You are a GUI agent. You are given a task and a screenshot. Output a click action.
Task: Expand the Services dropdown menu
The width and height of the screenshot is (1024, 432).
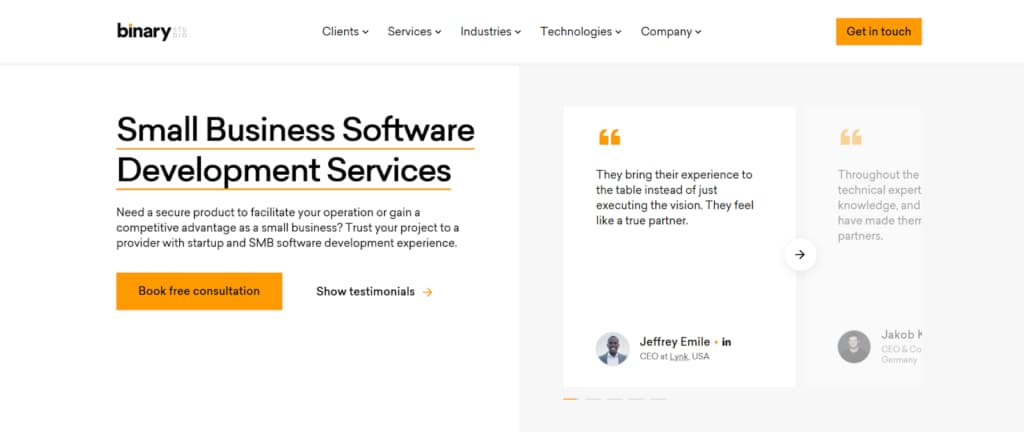414,31
